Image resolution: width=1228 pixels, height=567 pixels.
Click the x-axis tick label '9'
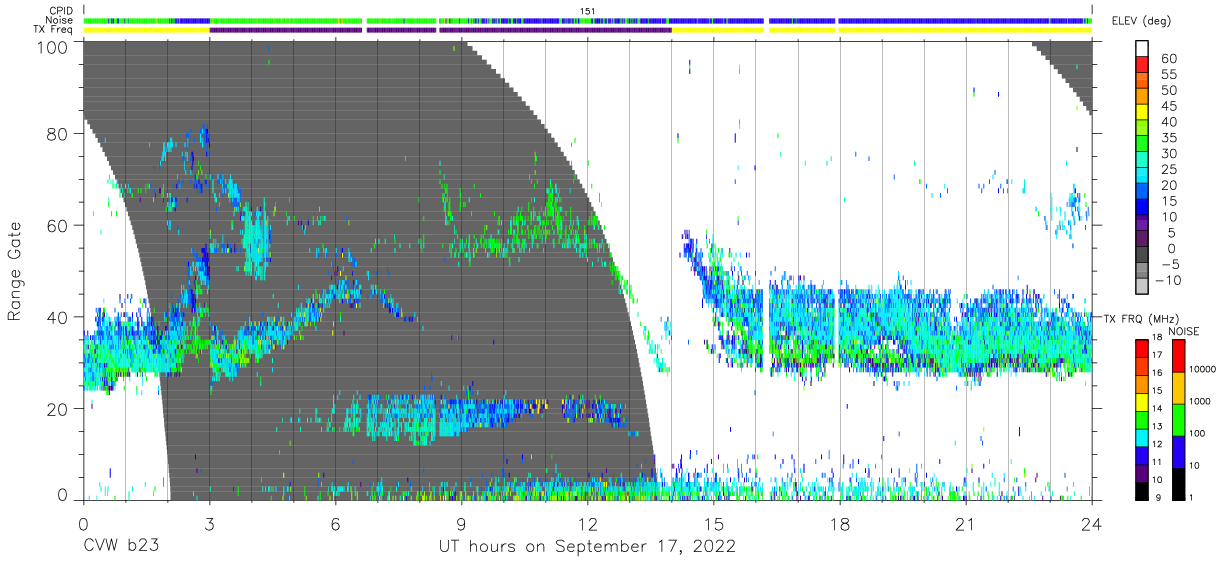pos(461,524)
